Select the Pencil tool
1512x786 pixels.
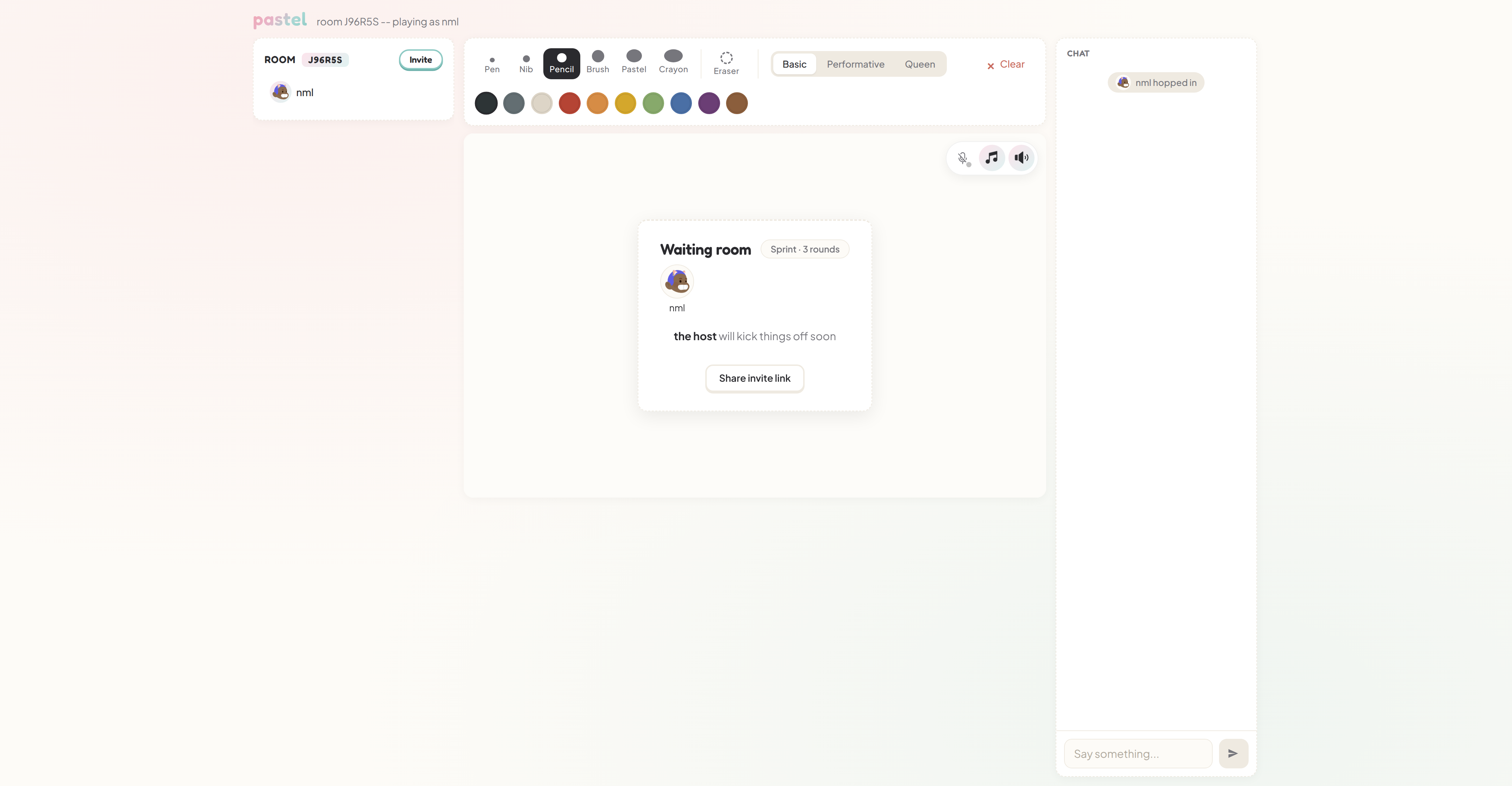(x=562, y=63)
